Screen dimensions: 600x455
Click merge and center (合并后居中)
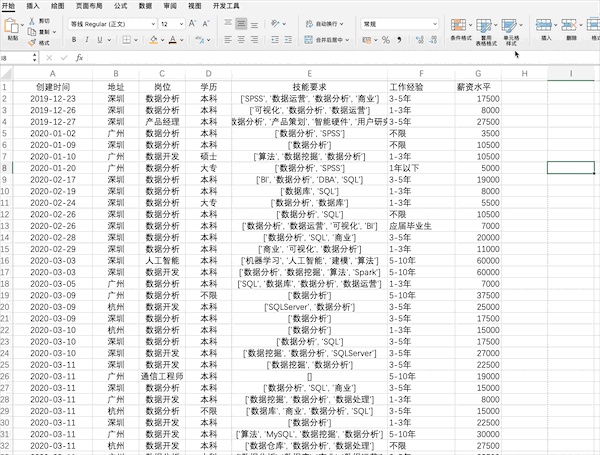pos(326,39)
